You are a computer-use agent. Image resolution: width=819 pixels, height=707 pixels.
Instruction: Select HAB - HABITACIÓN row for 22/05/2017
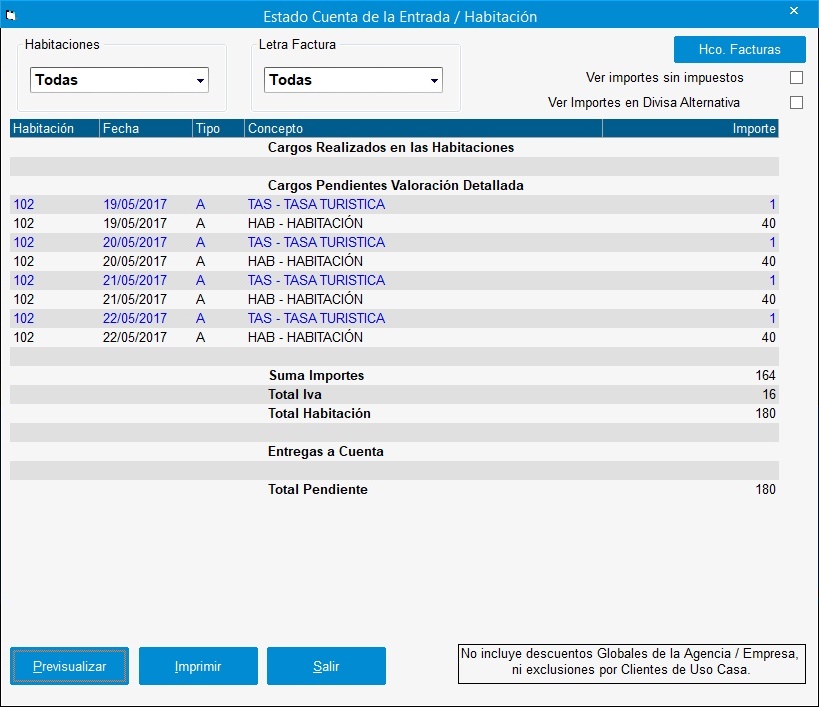tap(394, 337)
